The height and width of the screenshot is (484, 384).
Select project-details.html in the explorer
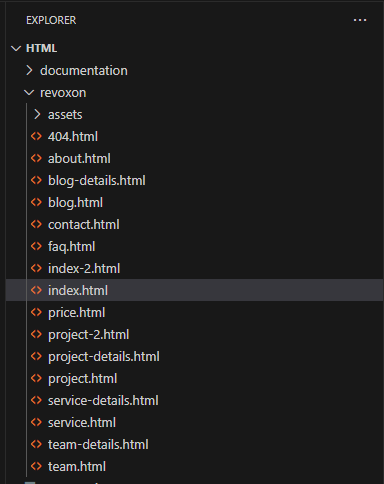coord(194,356)
